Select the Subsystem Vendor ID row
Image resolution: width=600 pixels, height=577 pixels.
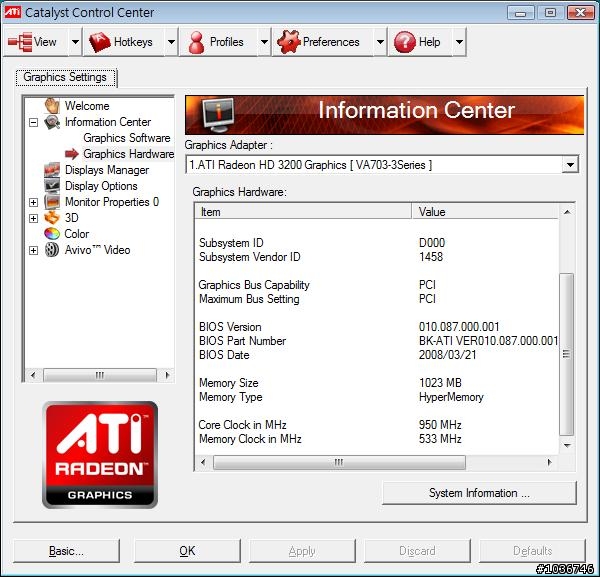[x=377, y=257]
